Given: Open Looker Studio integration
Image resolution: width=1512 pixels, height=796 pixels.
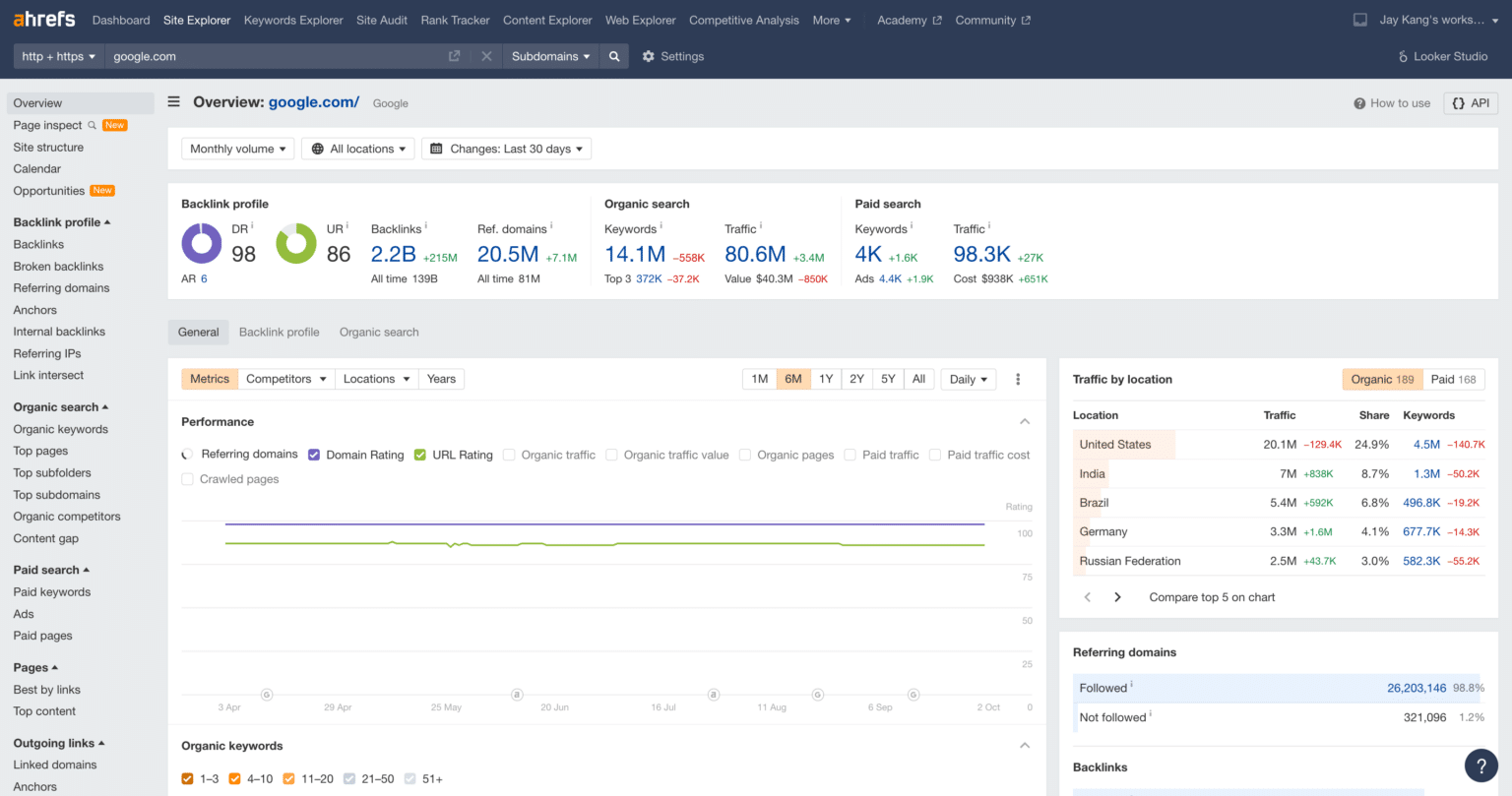Looking at the screenshot, I should [x=1442, y=56].
